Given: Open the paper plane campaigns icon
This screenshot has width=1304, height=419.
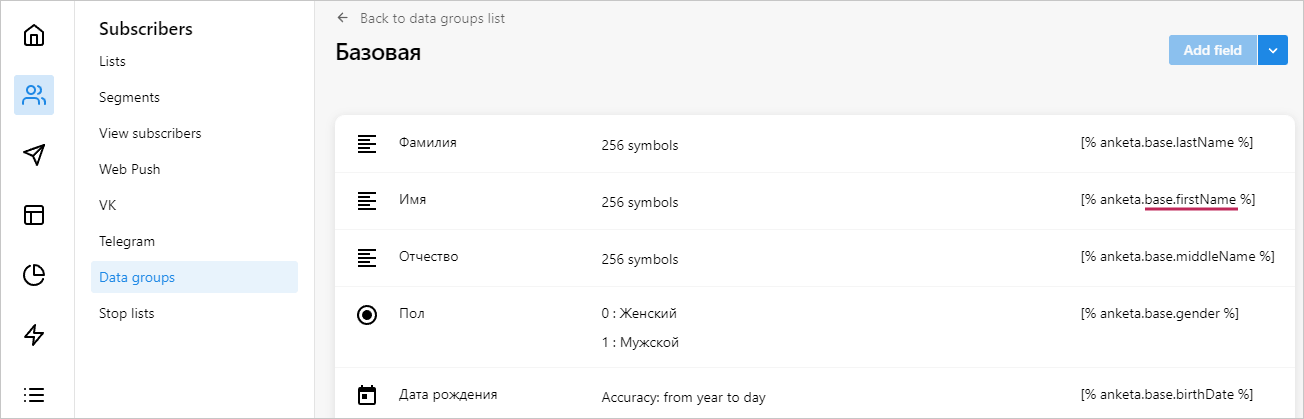Looking at the screenshot, I should (34, 155).
